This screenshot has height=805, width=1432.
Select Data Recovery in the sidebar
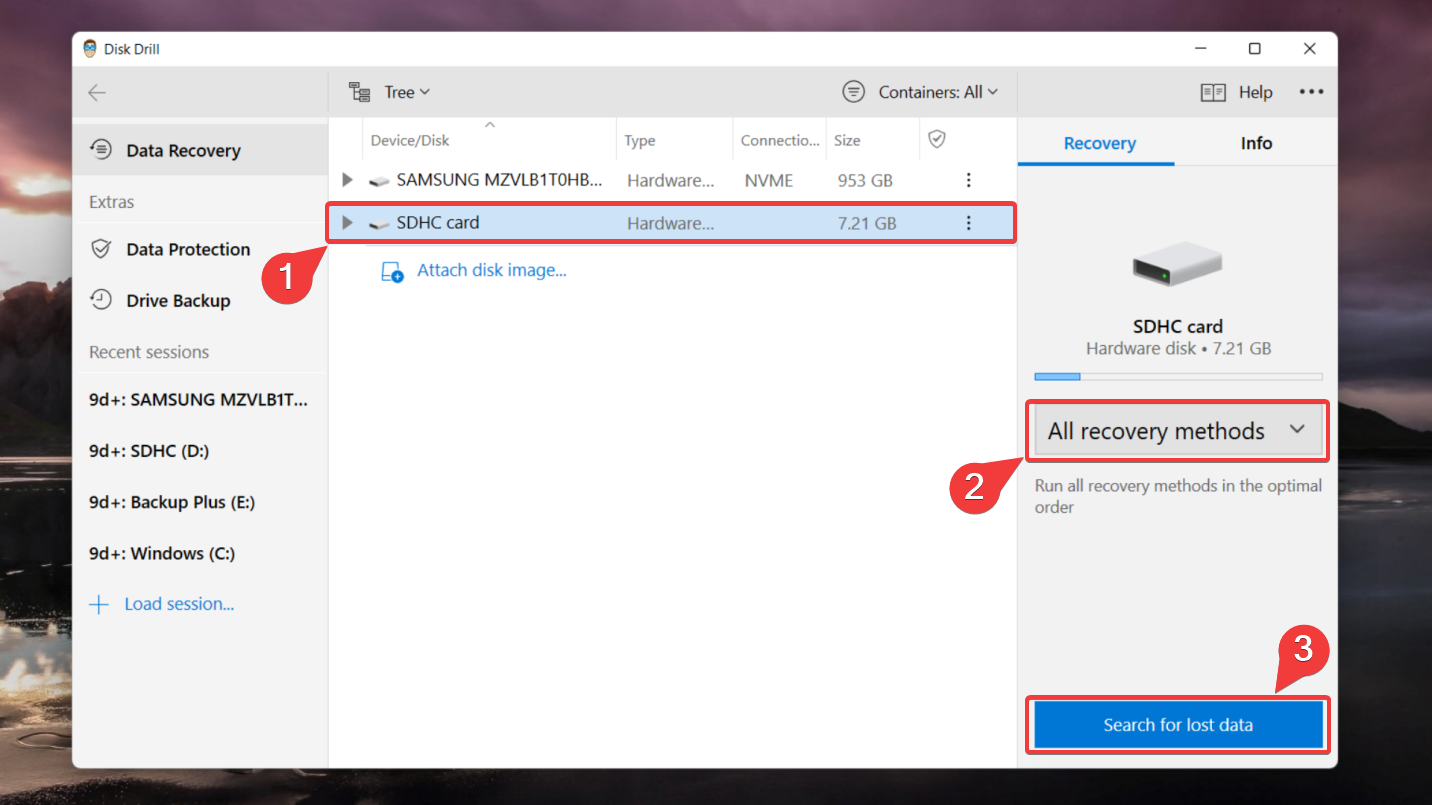[200, 150]
